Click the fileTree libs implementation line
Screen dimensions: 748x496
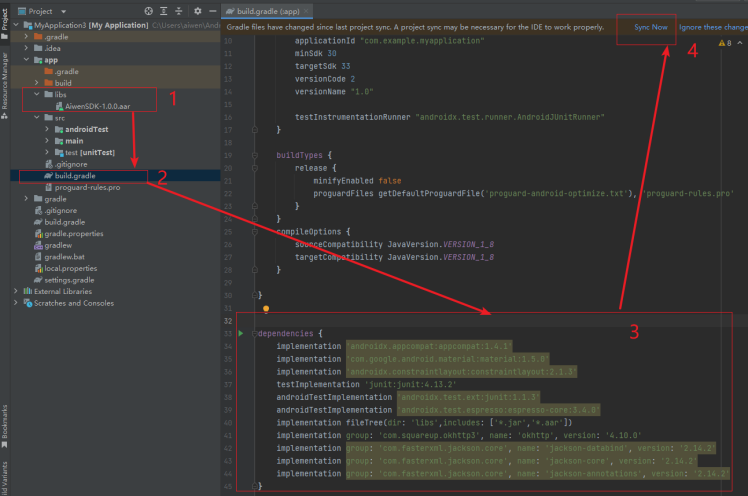424,423
